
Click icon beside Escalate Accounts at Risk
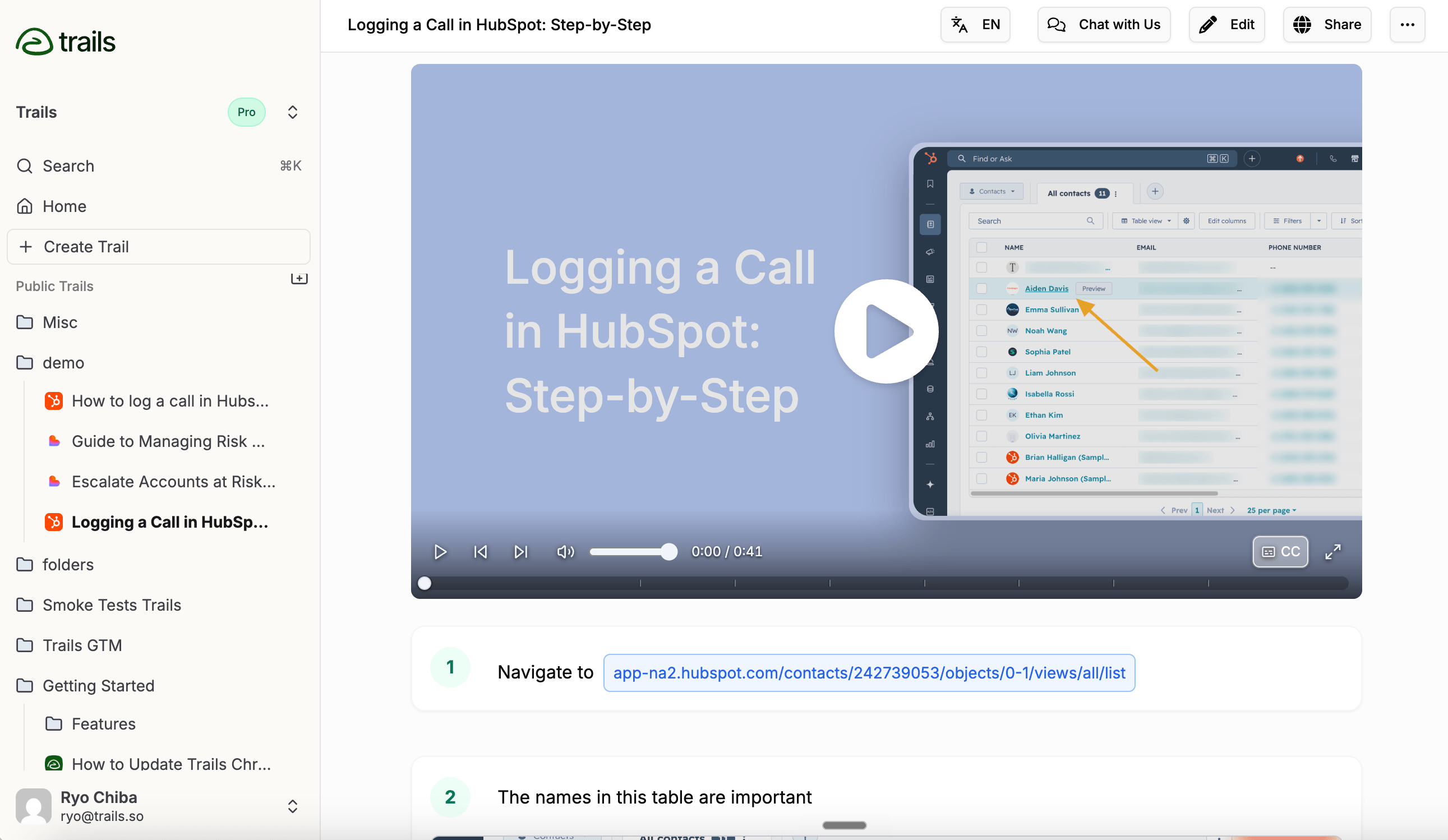coord(54,482)
